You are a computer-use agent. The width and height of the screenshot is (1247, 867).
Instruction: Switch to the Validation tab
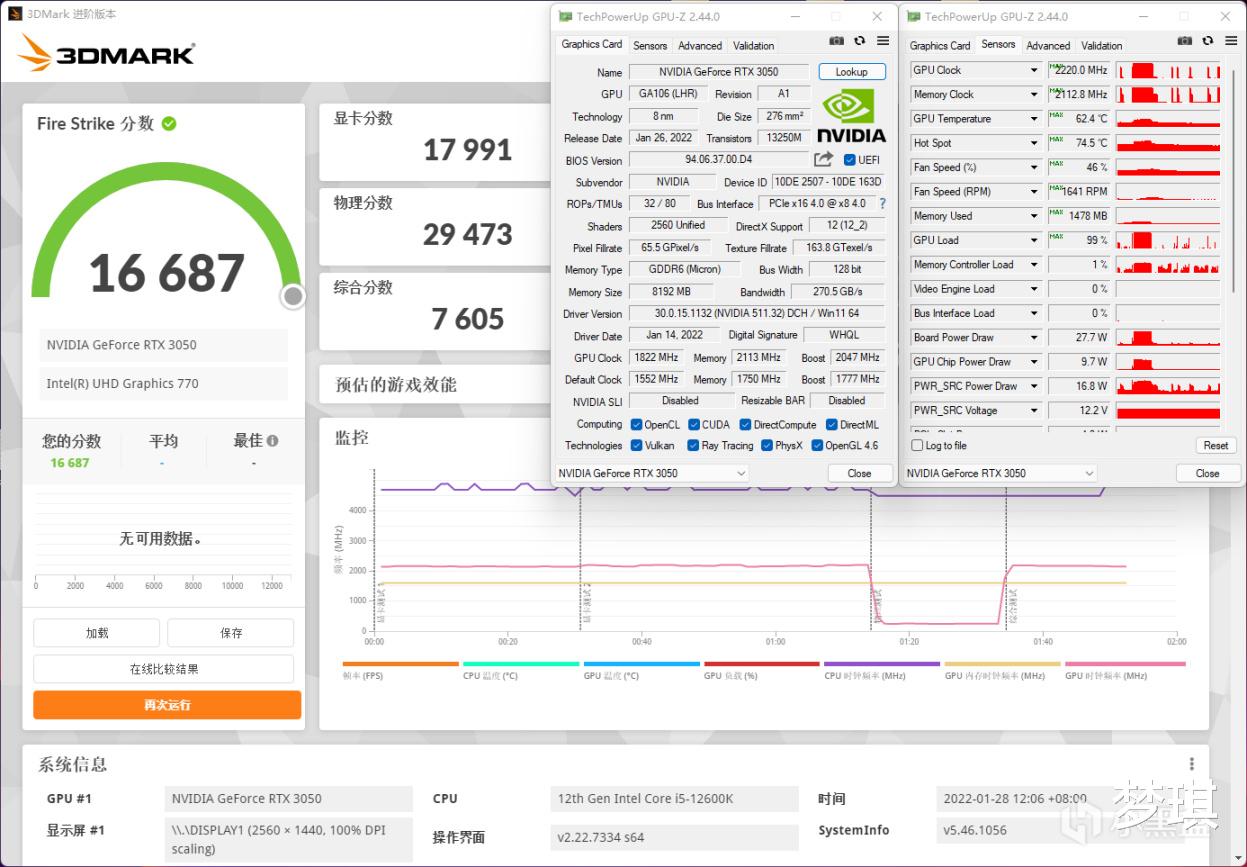[753, 45]
